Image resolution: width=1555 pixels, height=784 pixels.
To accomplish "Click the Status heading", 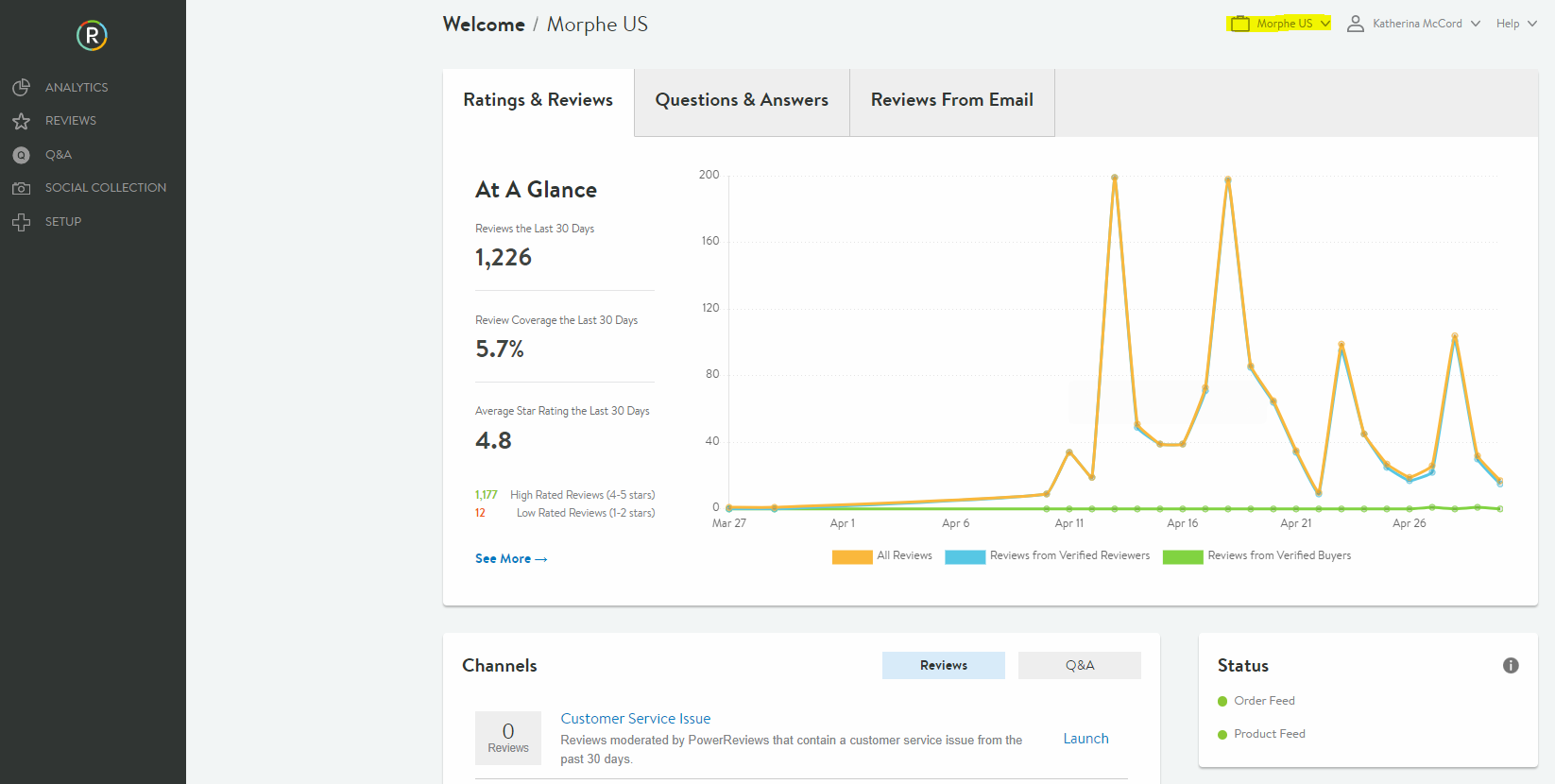I will [1243, 666].
